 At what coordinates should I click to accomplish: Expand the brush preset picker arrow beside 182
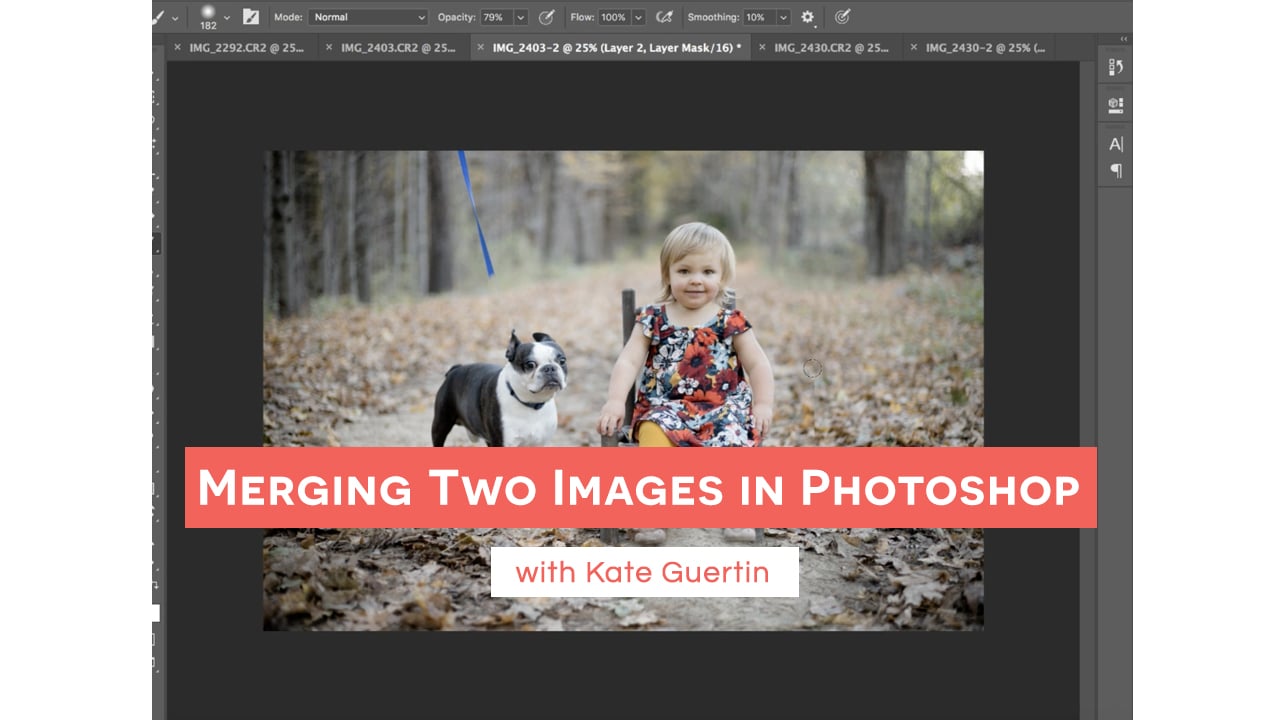click(x=227, y=17)
